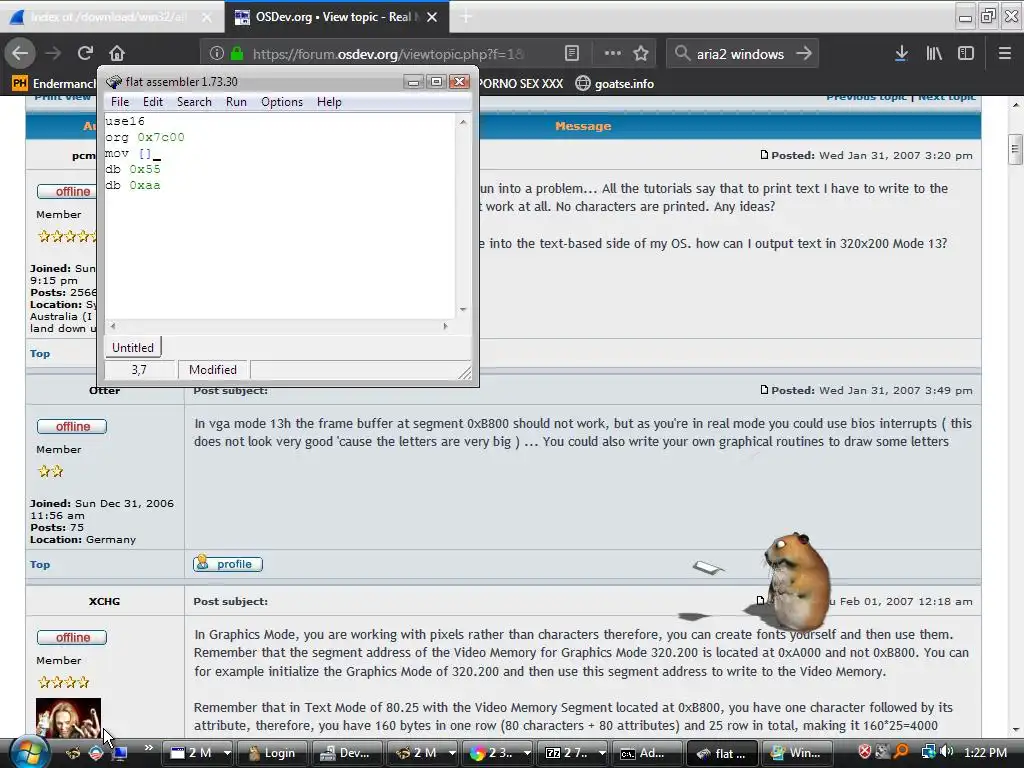The height and width of the screenshot is (768, 1024).
Task: Open the Endermanch bookmark
Action: pyautogui.click(x=54, y=84)
